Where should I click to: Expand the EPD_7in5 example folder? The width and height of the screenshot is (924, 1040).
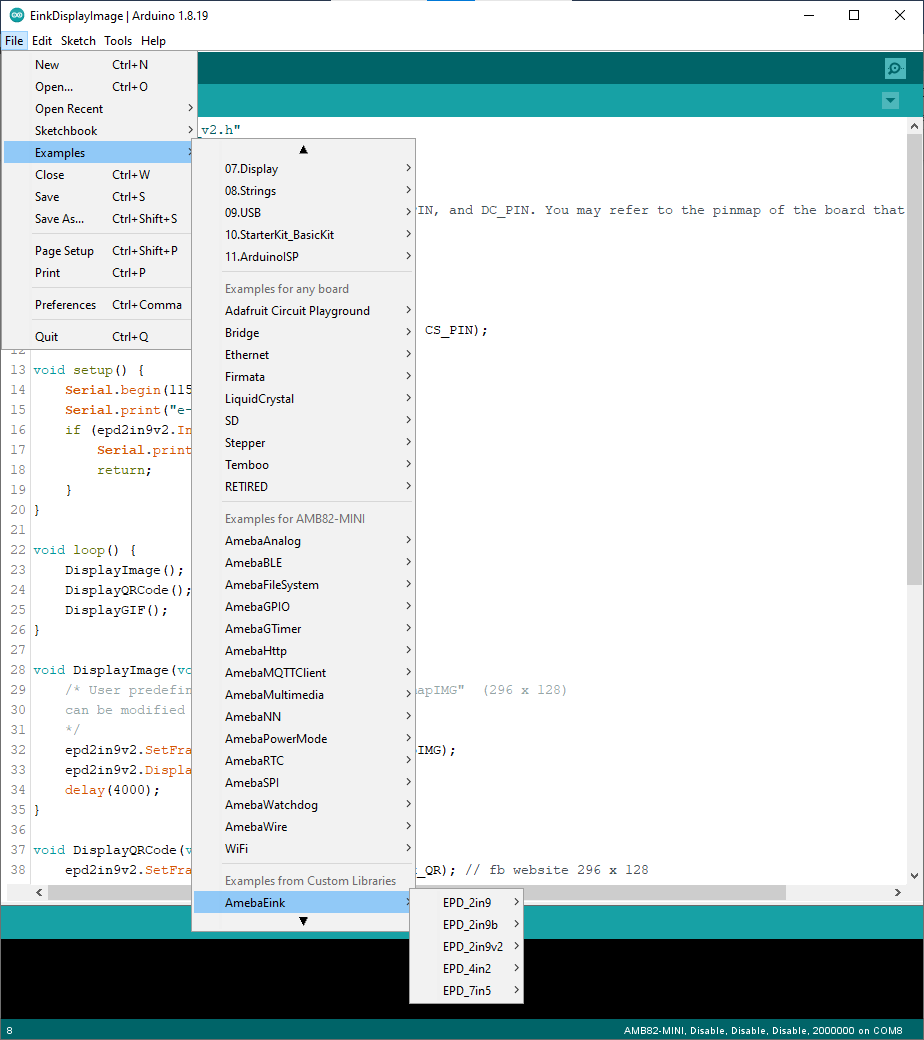pyautogui.click(x=467, y=991)
